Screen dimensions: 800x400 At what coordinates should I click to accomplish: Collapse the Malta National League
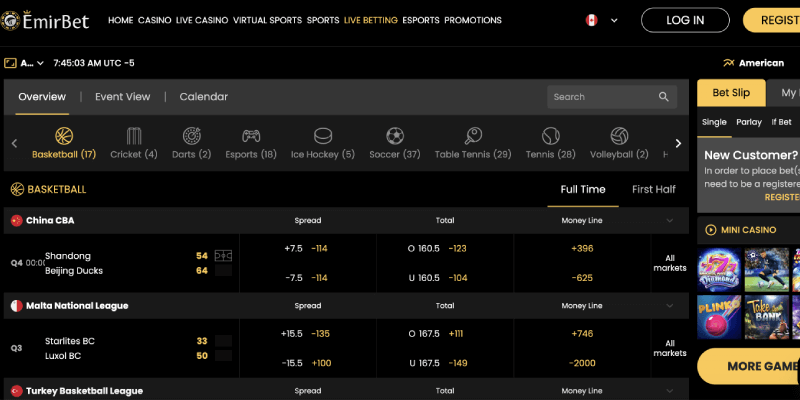pyautogui.click(x=669, y=306)
